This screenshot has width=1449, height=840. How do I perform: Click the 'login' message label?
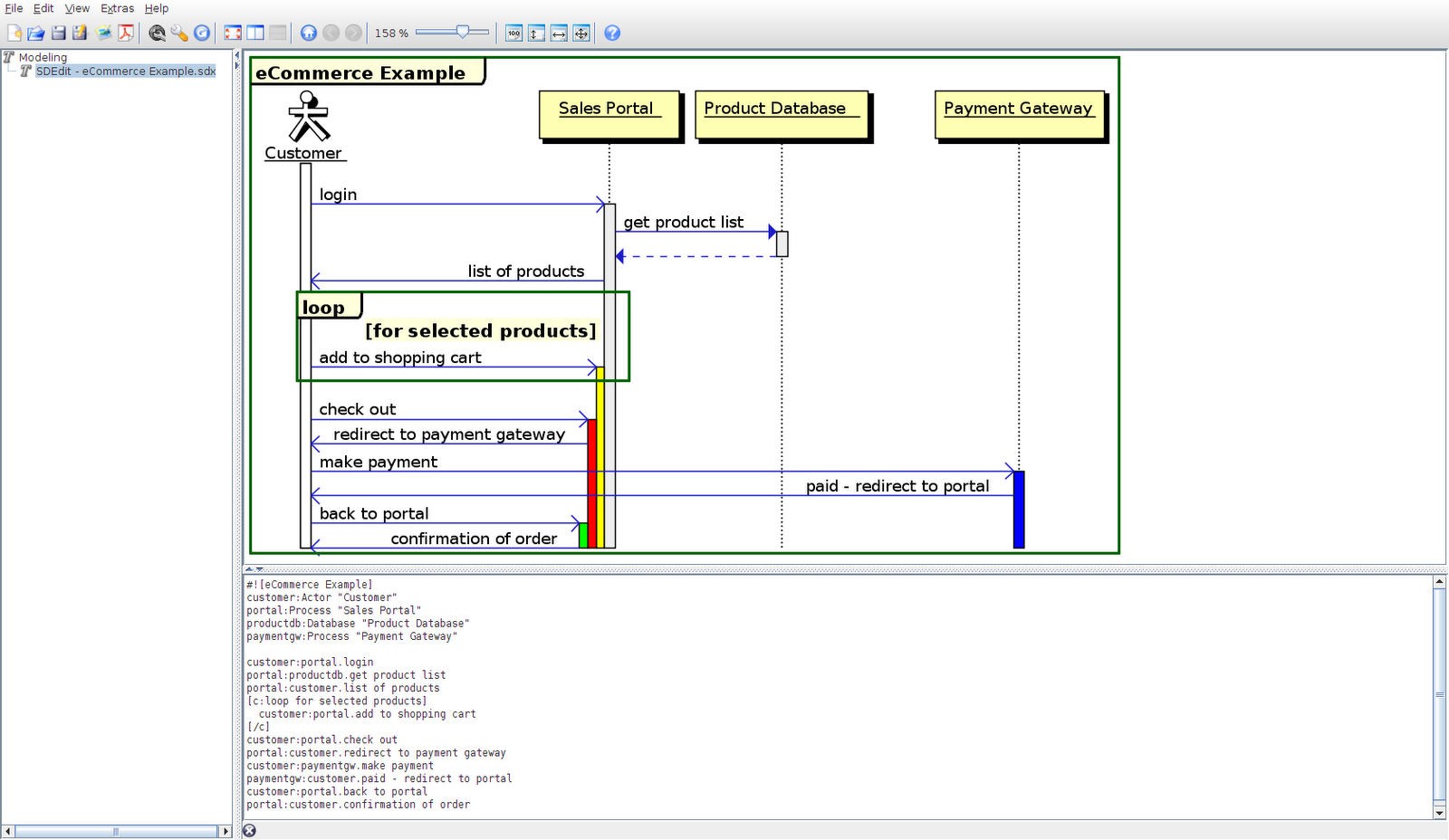tap(338, 195)
